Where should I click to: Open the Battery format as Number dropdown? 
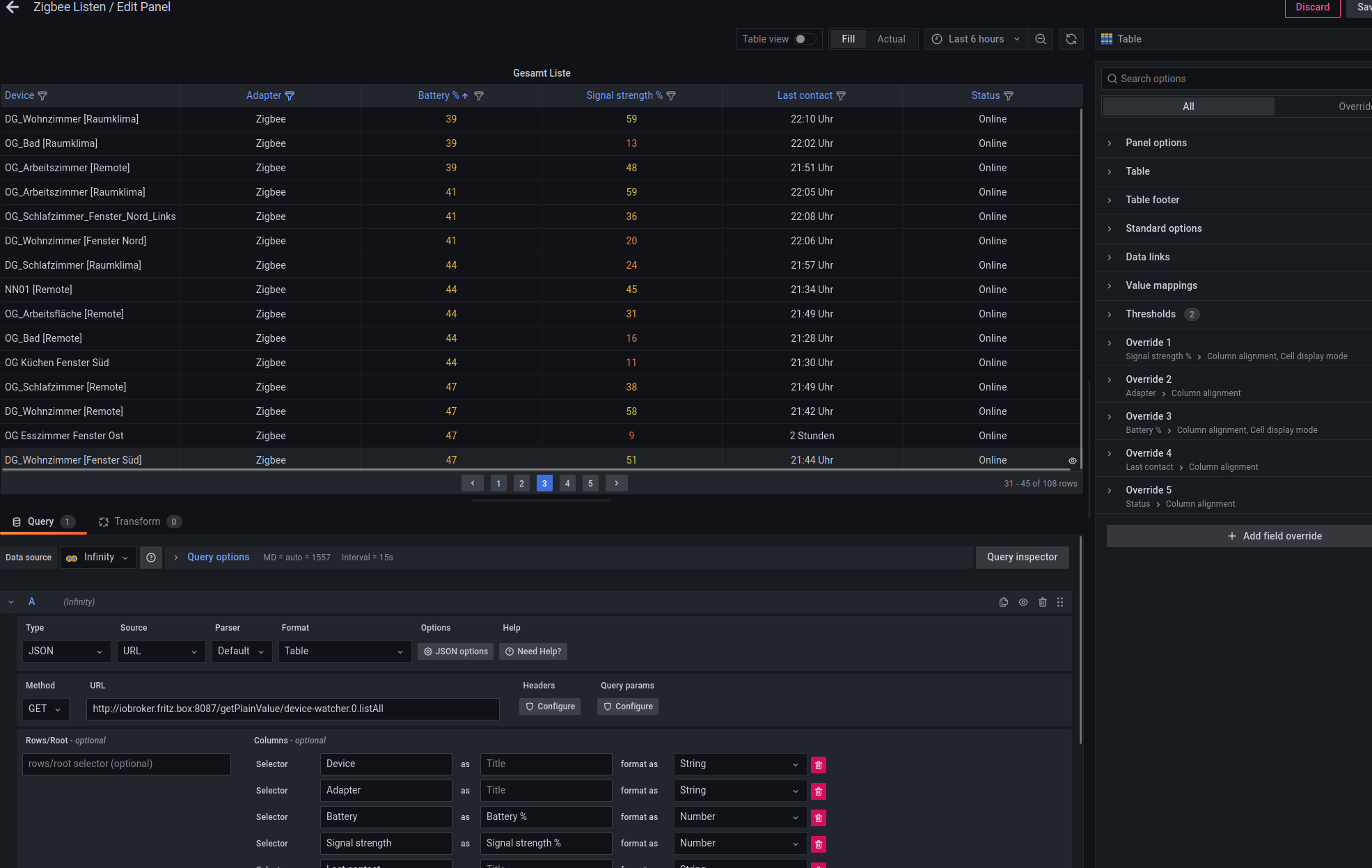pyautogui.click(x=740, y=817)
